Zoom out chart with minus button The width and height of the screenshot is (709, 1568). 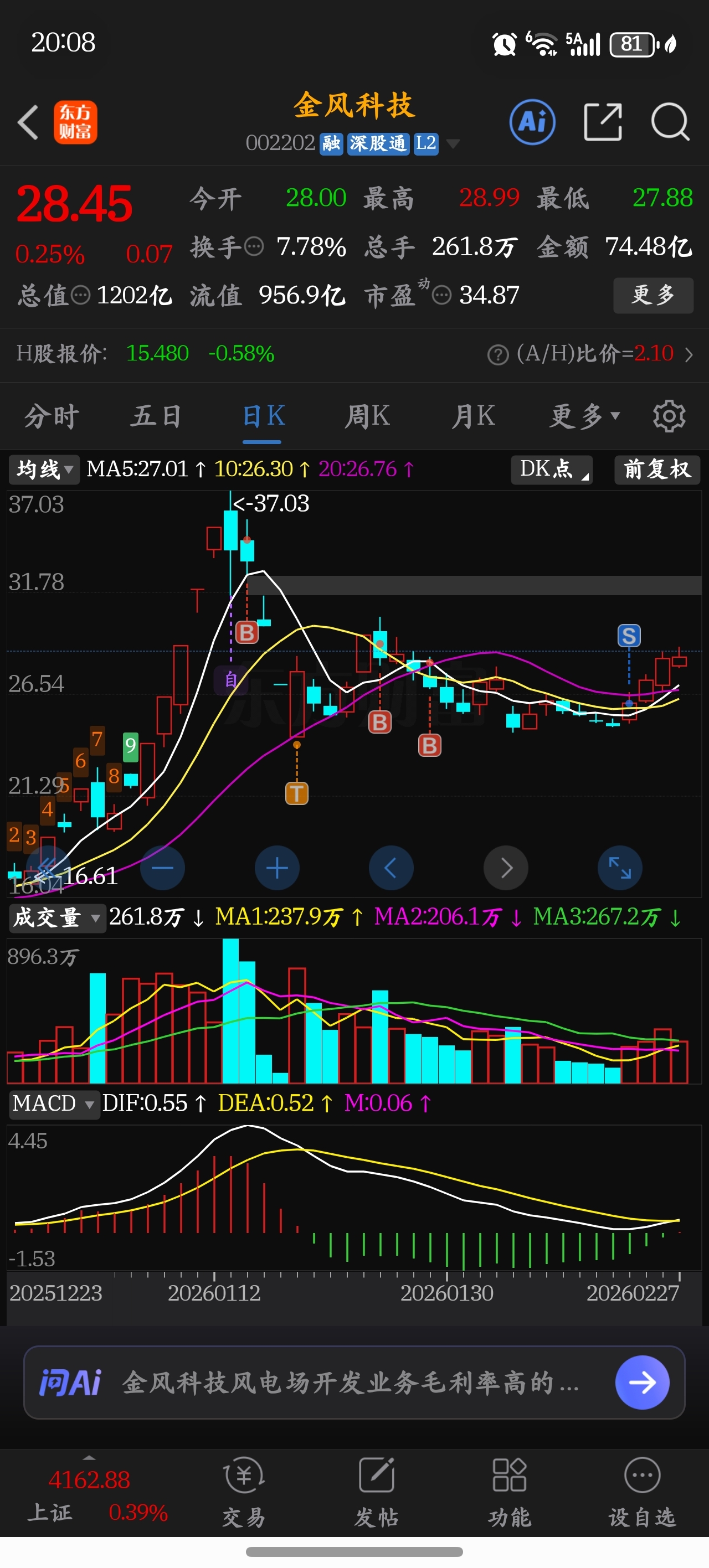coord(162,868)
